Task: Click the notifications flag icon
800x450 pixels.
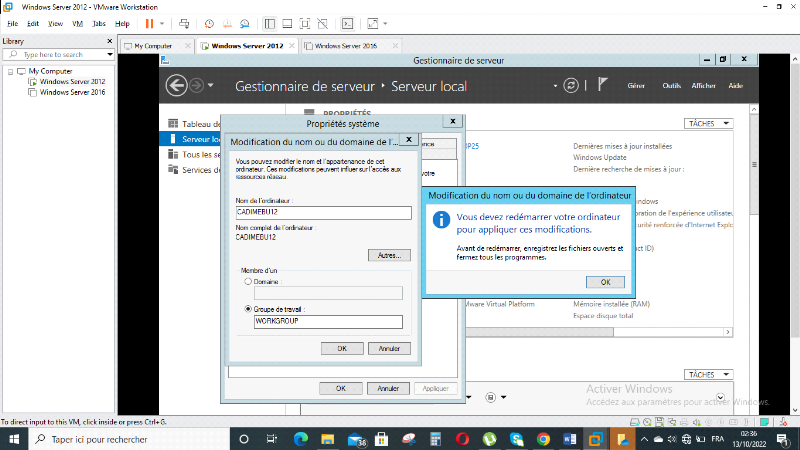Action: coord(602,86)
